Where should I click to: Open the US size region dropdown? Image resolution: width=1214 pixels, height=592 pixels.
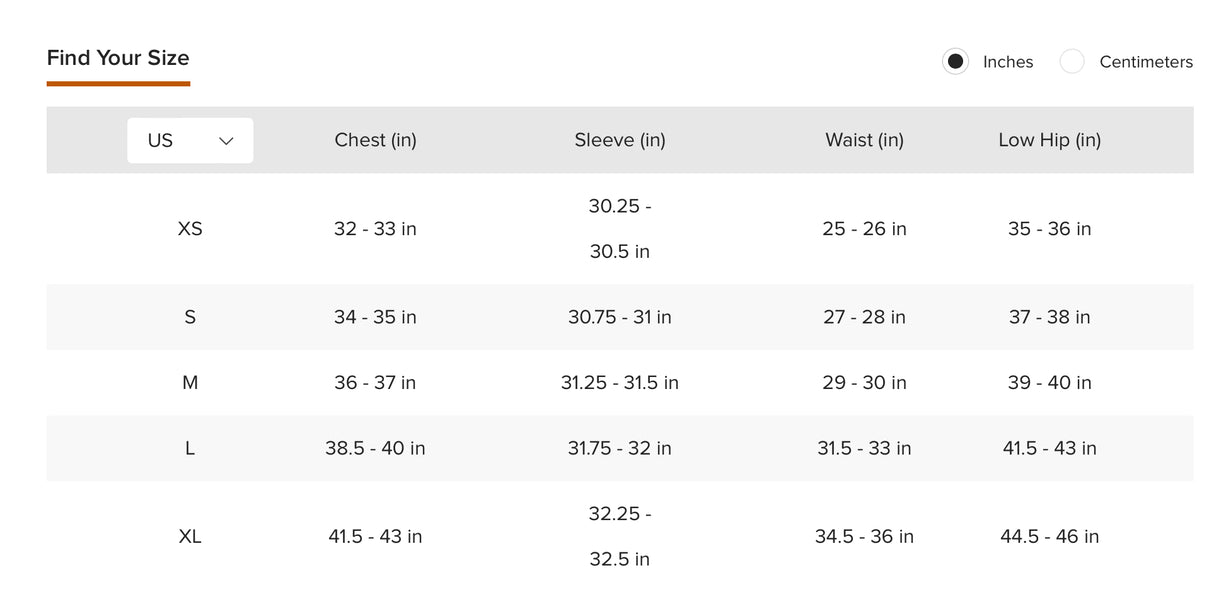pyautogui.click(x=189, y=141)
